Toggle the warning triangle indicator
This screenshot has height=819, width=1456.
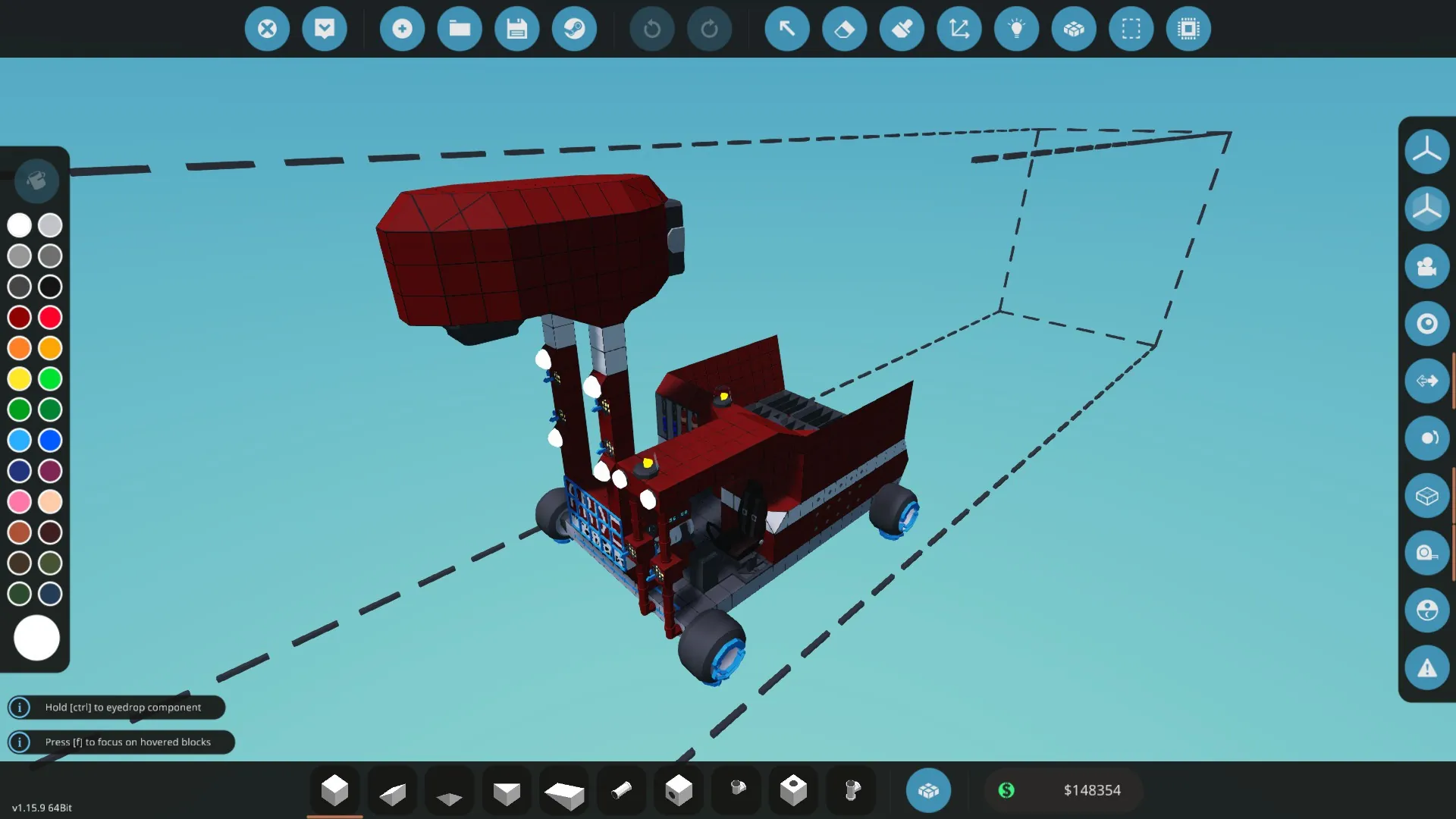[1426, 668]
